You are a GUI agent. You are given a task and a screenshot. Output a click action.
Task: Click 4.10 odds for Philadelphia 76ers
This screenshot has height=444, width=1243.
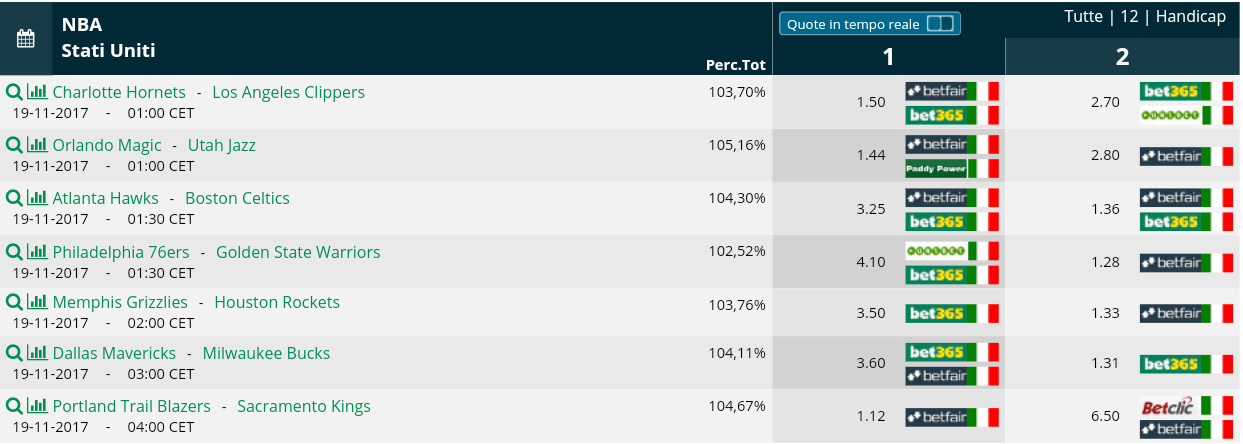point(871,262)
